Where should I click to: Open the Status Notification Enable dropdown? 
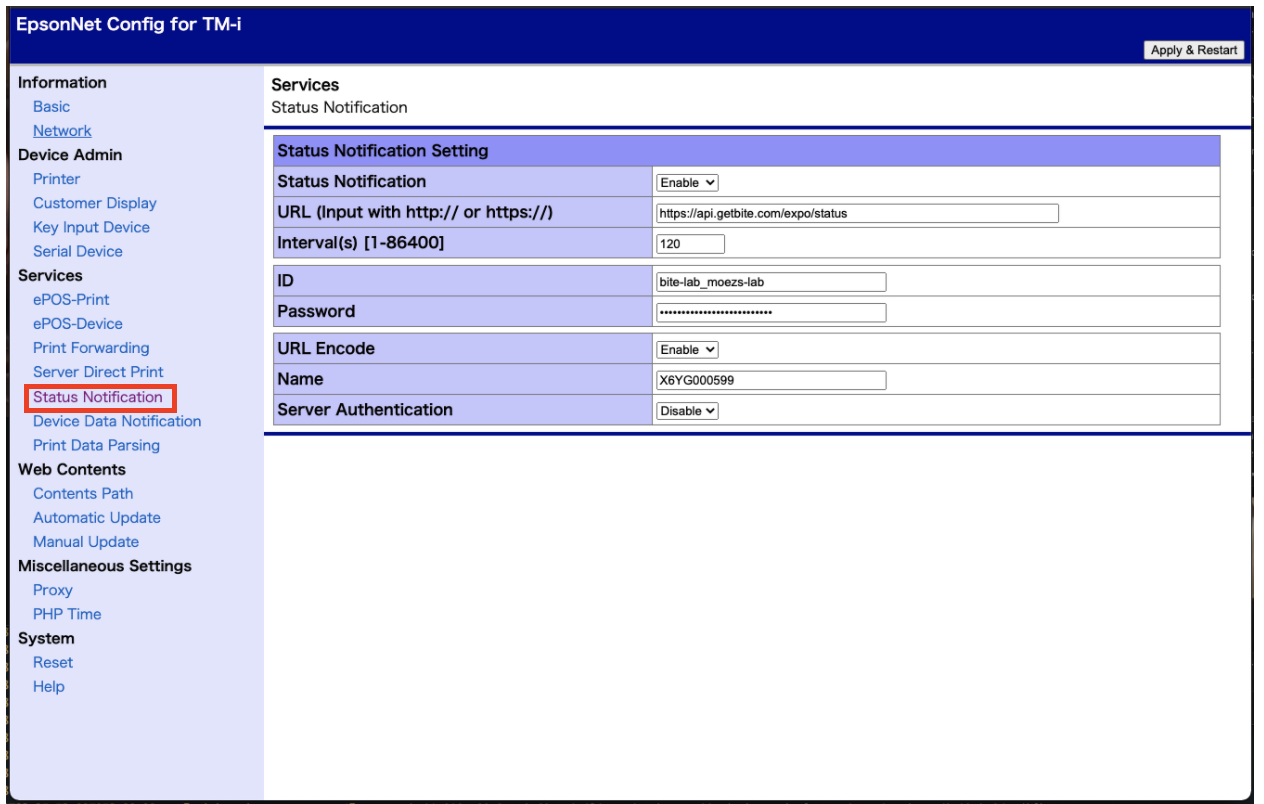coord(687,182)
